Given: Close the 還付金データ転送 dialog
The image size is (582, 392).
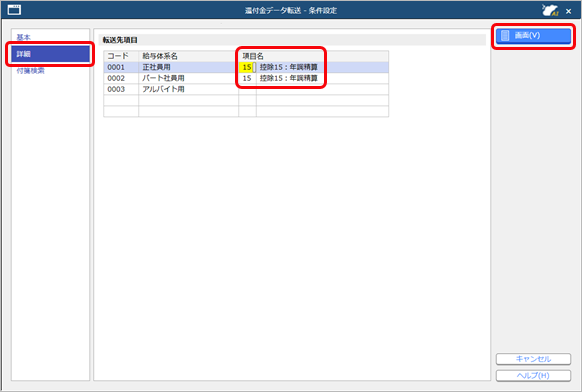Looking at the screenshot, I should (568, 11).
